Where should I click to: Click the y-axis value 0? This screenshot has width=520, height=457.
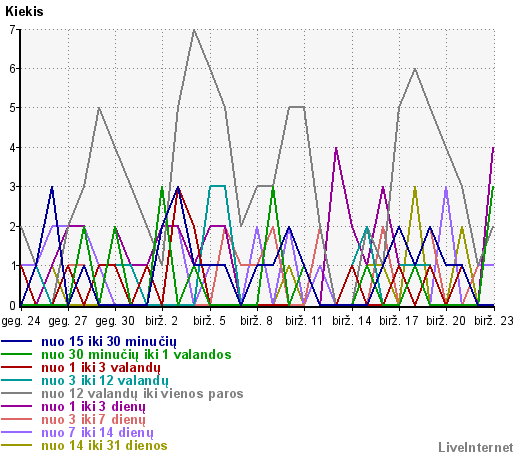click(13, 305)
